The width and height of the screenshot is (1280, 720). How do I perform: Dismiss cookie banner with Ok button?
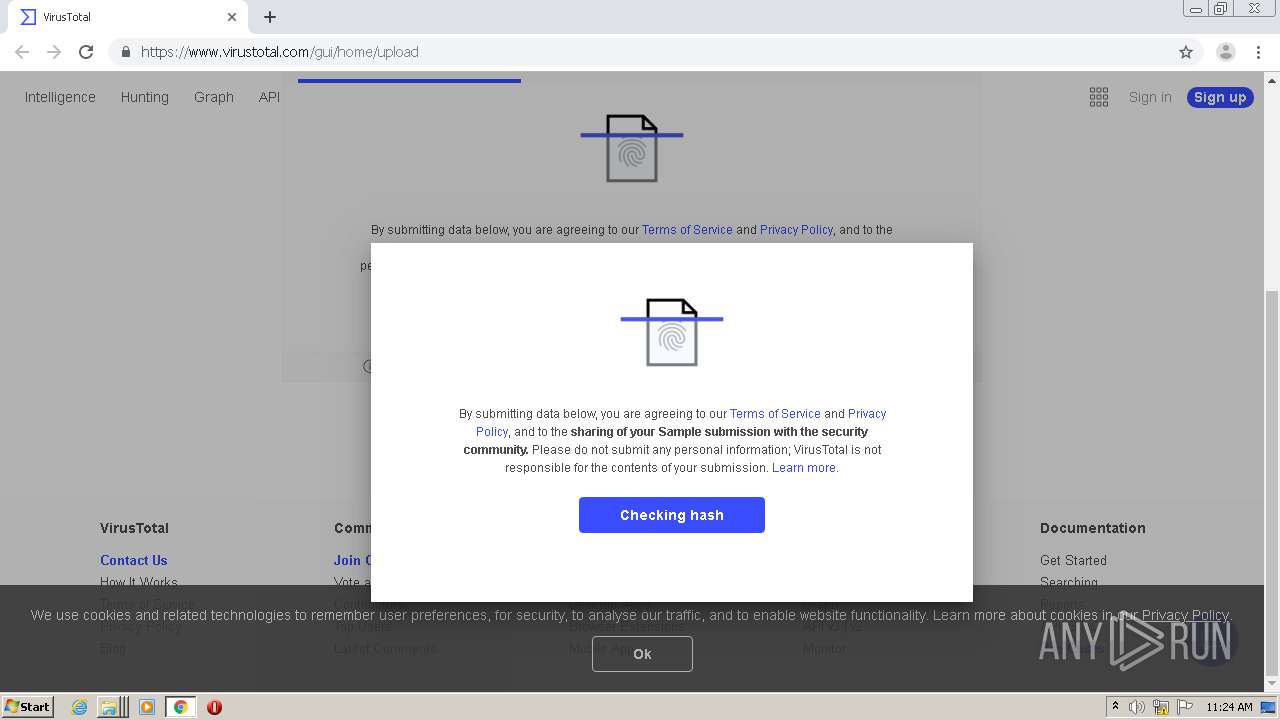[x=642, y=654]
